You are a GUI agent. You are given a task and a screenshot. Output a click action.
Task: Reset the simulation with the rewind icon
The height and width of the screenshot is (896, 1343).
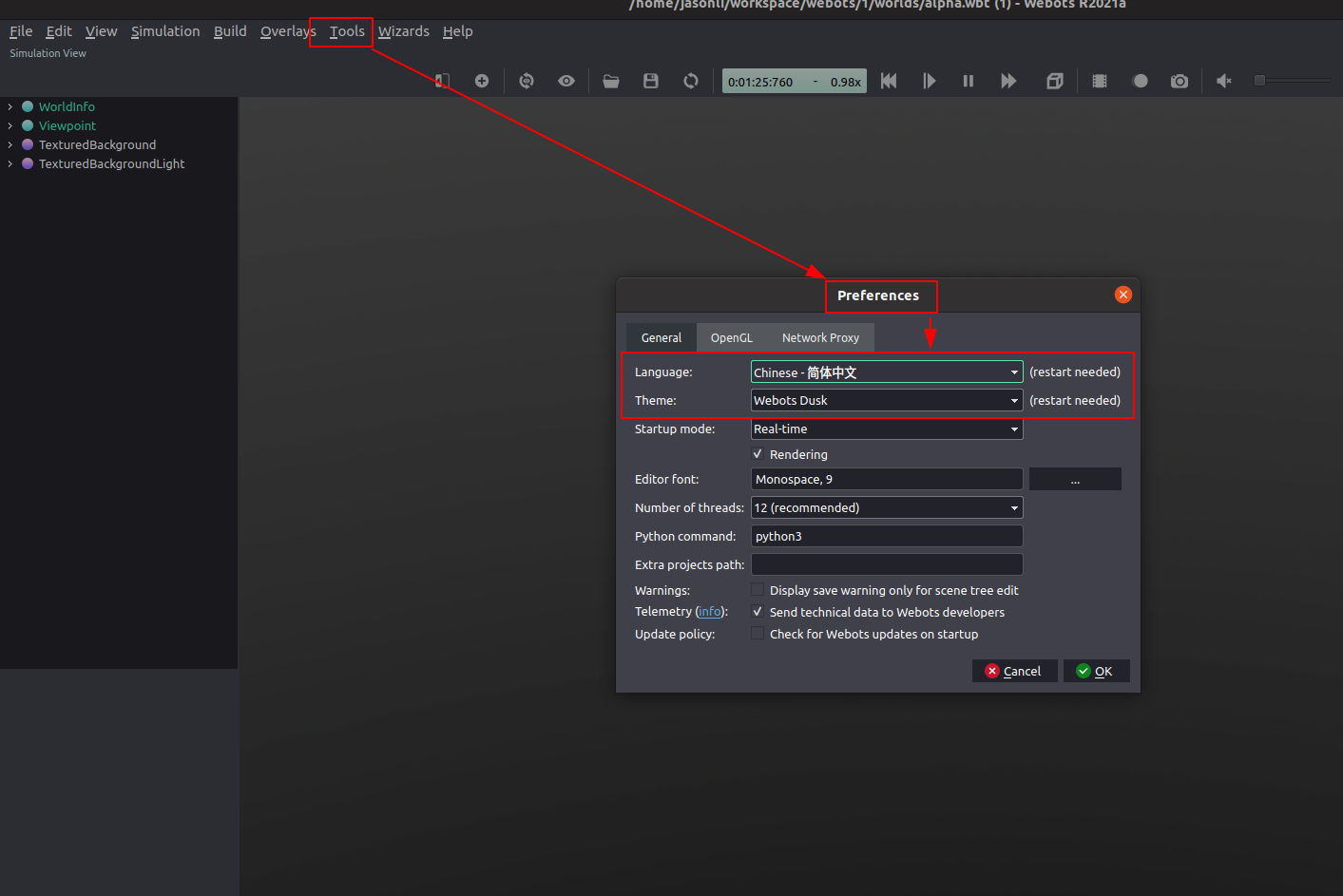tap(889, 81)
